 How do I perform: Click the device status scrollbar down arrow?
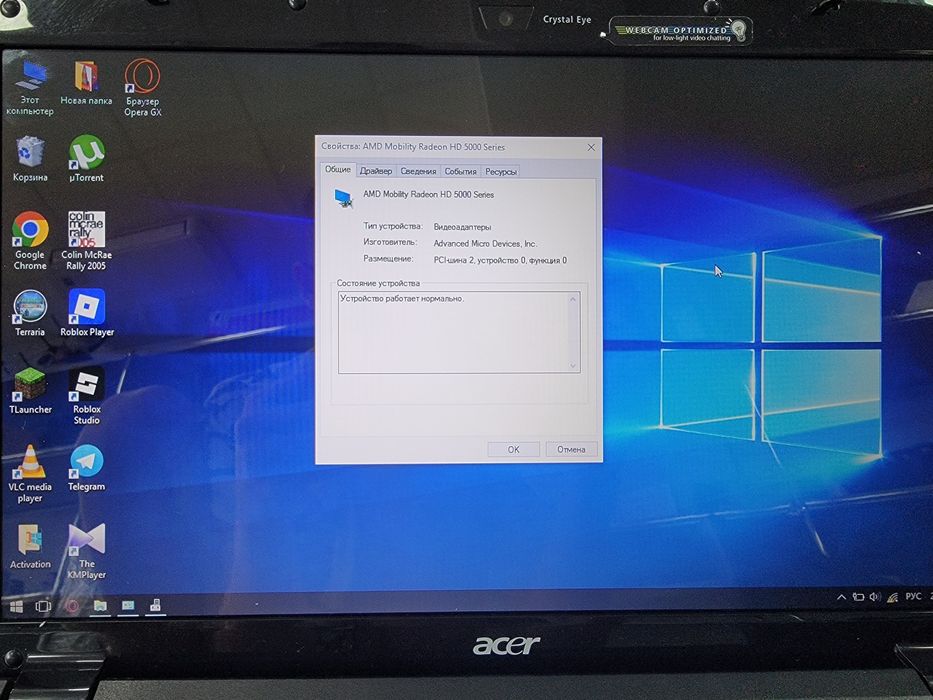click(x=573, y=365)
